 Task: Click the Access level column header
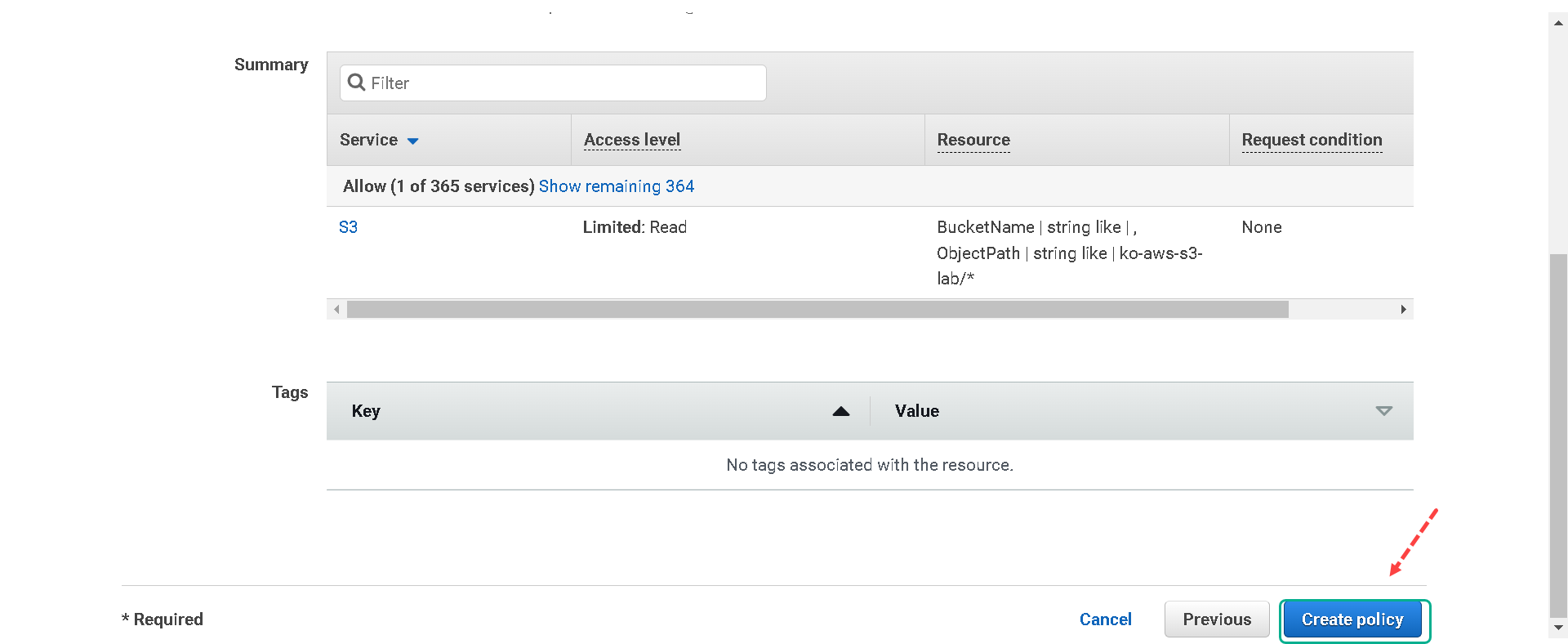pyautogui.click(x=632, y=140)
